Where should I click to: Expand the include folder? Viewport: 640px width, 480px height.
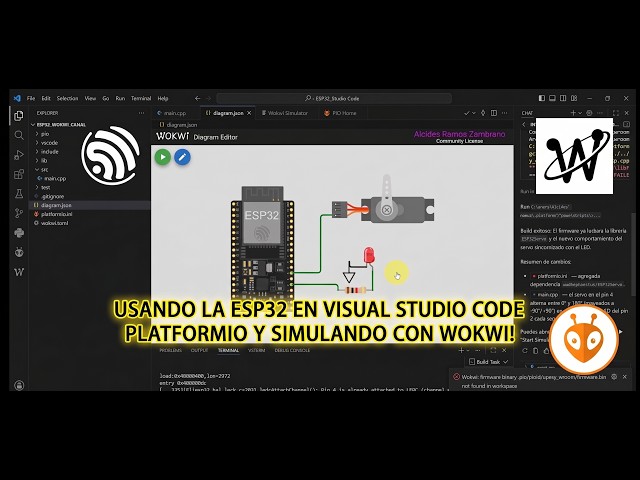coord(49,151)
